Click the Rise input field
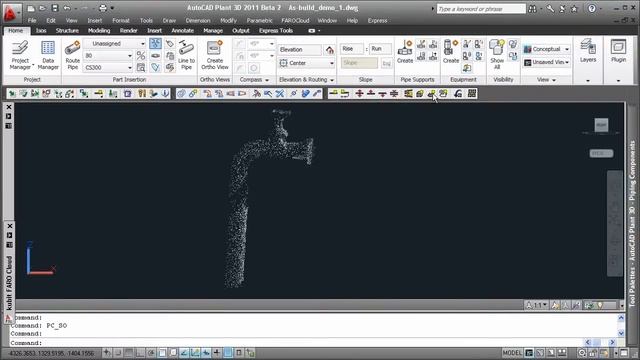Screen dimensions: 640x360 pyautogui.click(x=351, y=49)
